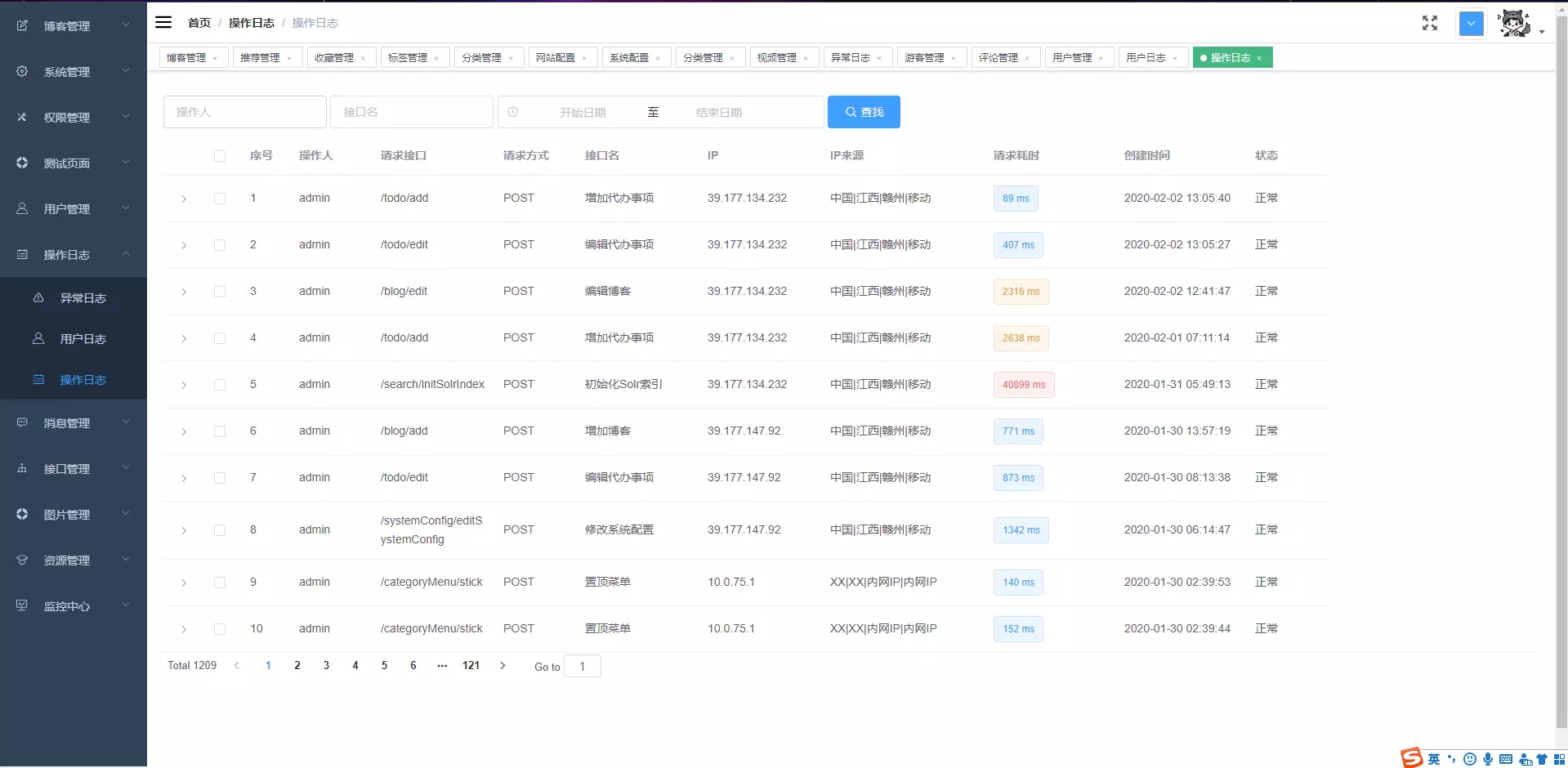This screenshot has width=1568, height=768.
Task: Close the 用户日志 tab
Action: coord(1175,58)
